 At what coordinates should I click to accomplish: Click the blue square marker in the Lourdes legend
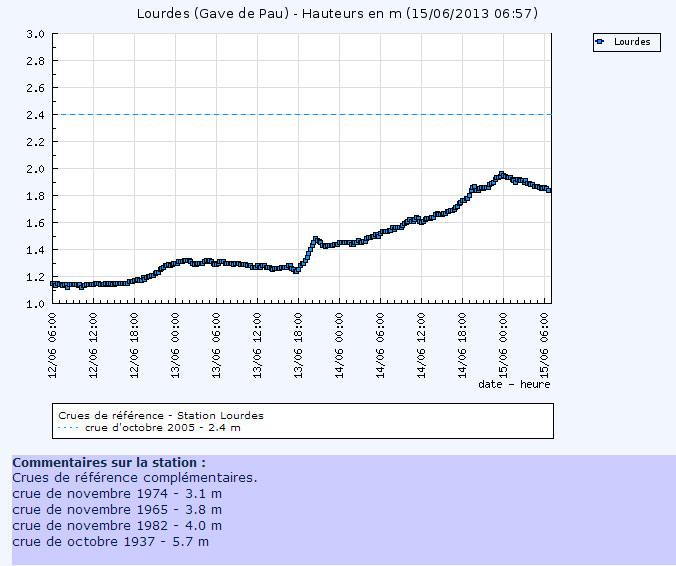(x=600, y=42)
